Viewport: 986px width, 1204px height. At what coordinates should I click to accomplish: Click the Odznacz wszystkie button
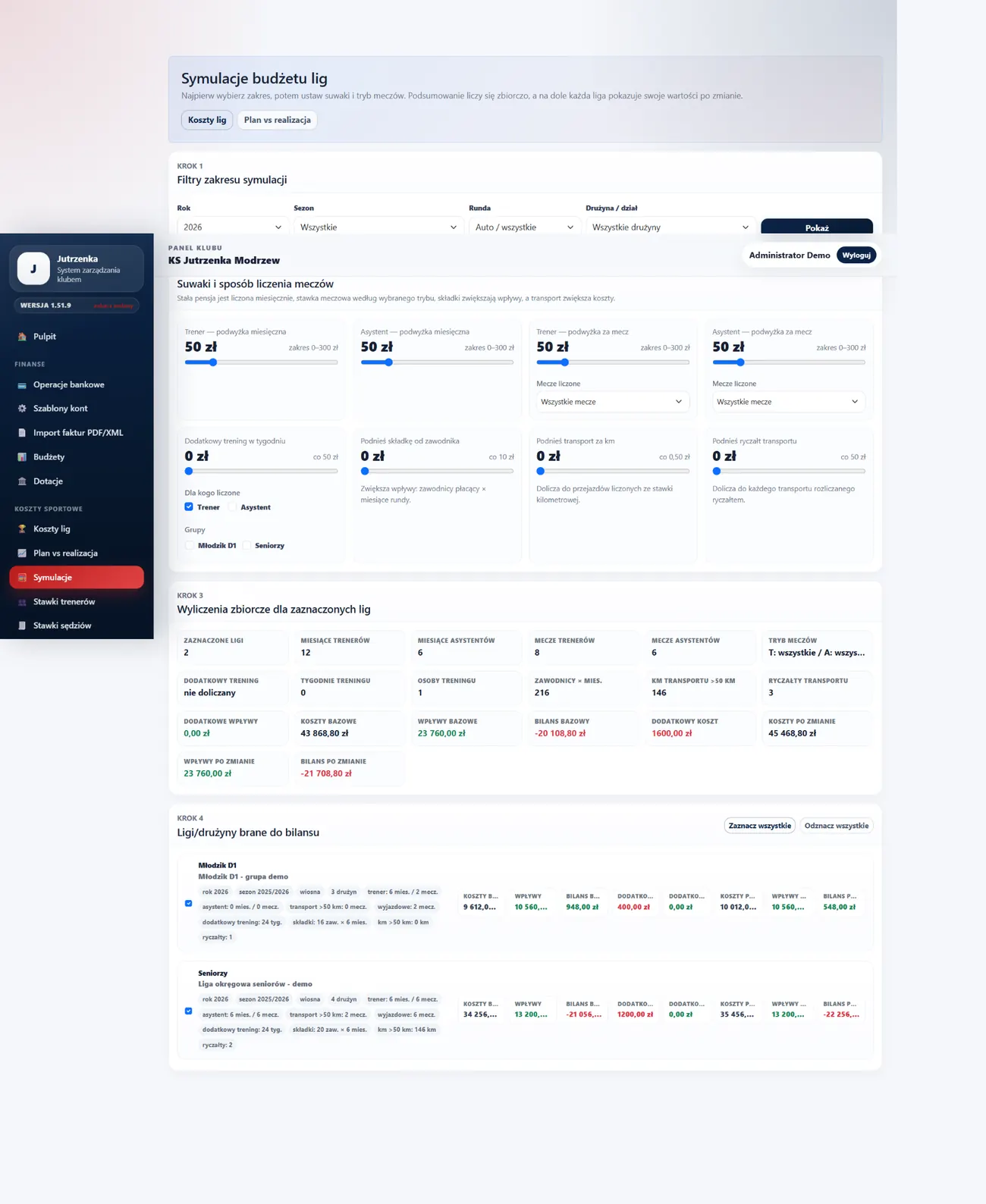click(x=836, y=826)
